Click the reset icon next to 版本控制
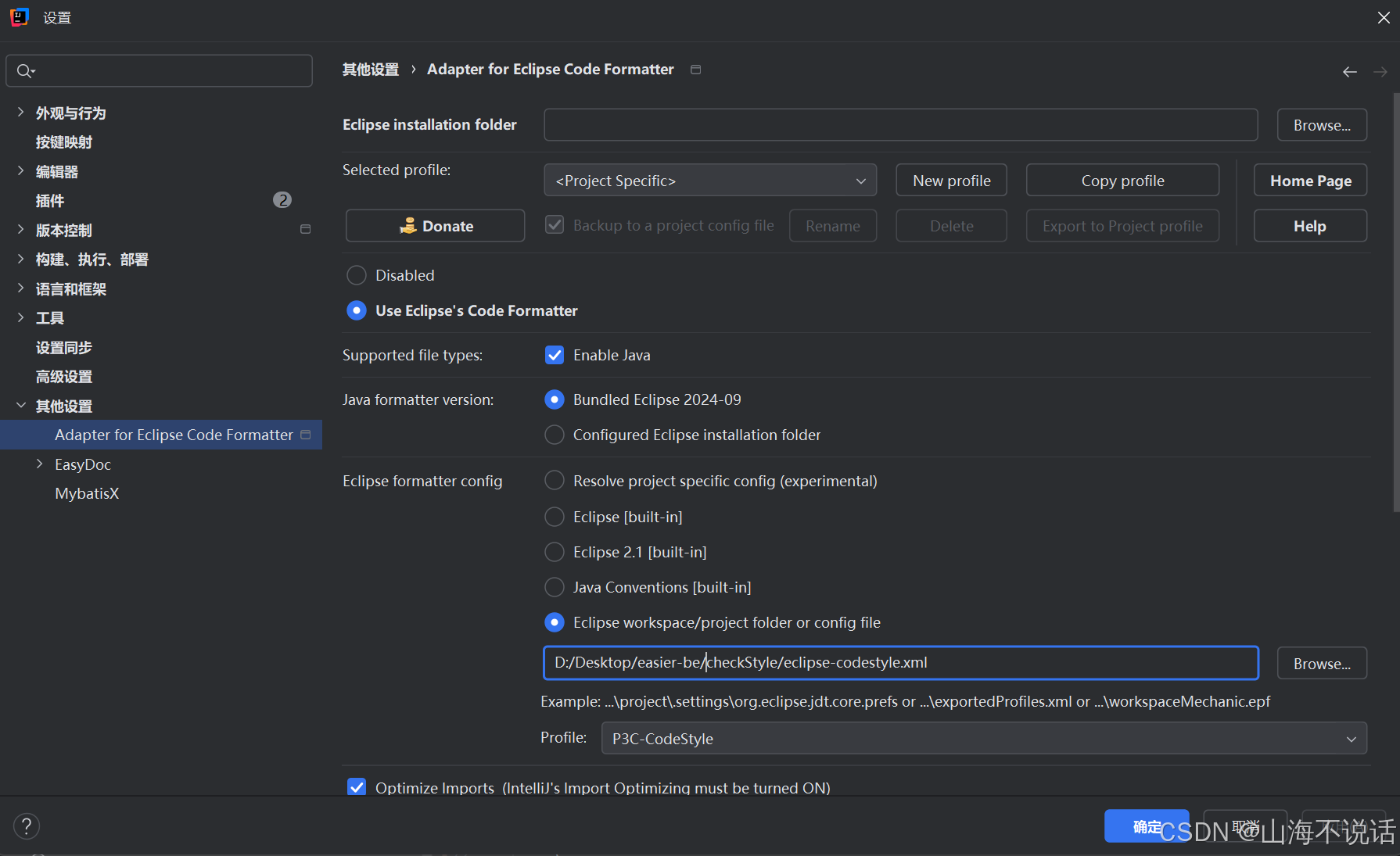This screenshot has height=856, width=1400. pyautogui.click(x=305, y=229)
